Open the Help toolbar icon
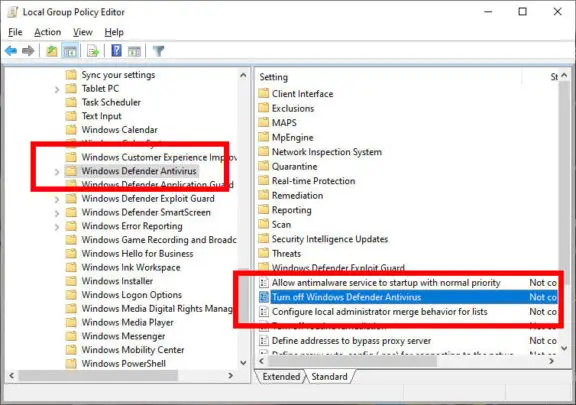576x405 pixels. pos(116,50)
